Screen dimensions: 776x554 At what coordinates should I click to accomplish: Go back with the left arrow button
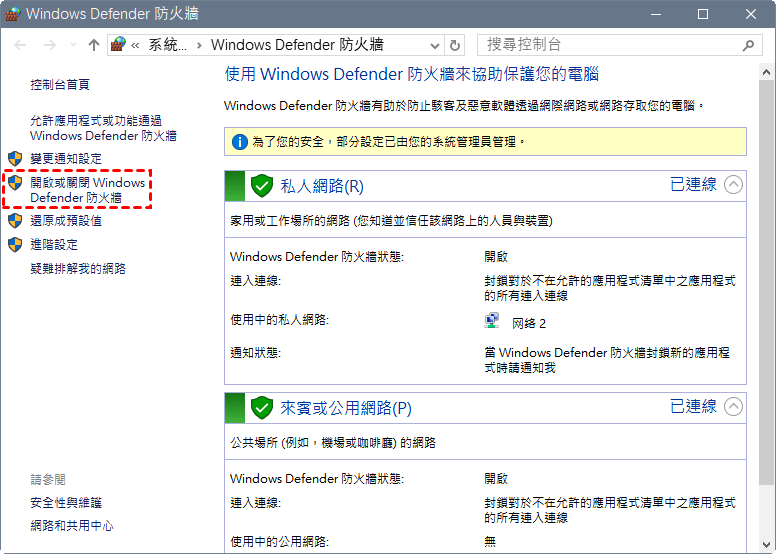20,45
